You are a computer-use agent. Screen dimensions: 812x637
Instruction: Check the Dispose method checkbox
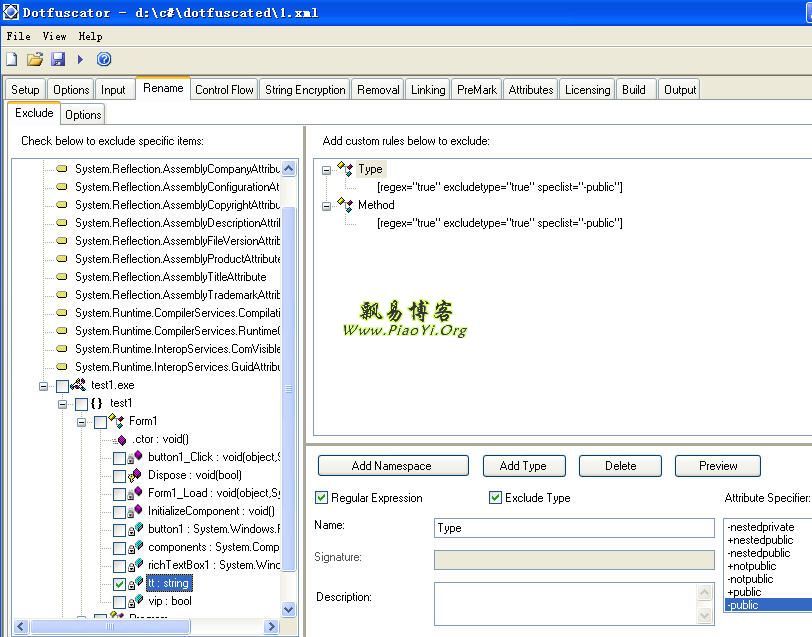click(120, 476)
